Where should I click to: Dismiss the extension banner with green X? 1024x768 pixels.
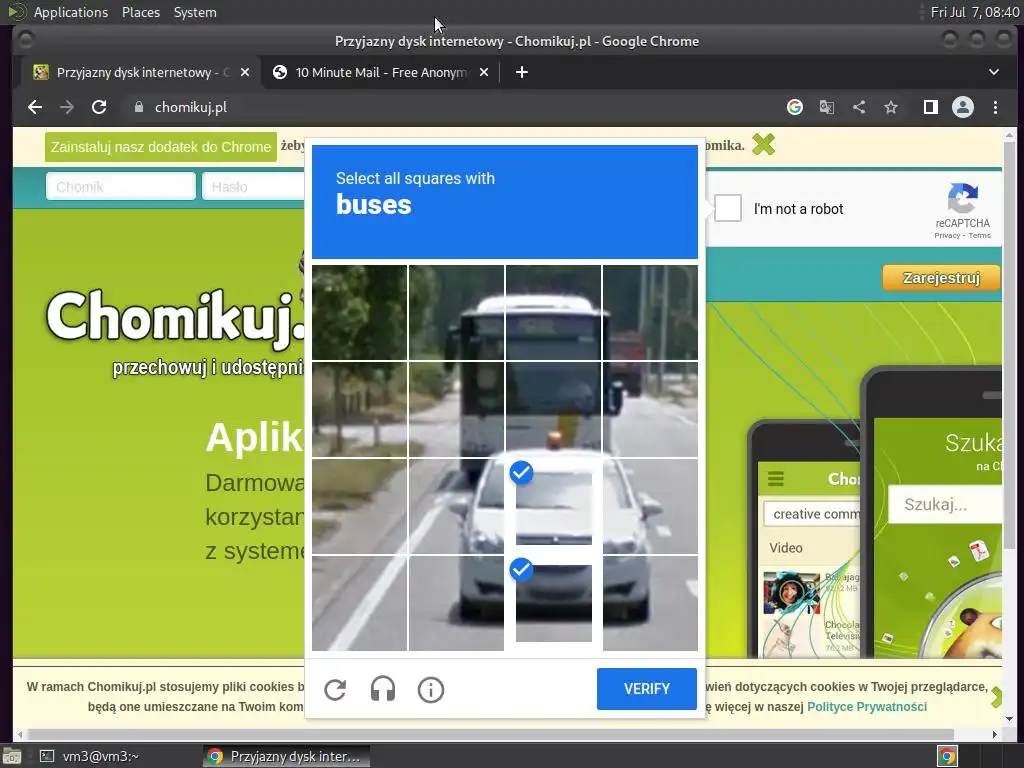(x=763, y=144)
